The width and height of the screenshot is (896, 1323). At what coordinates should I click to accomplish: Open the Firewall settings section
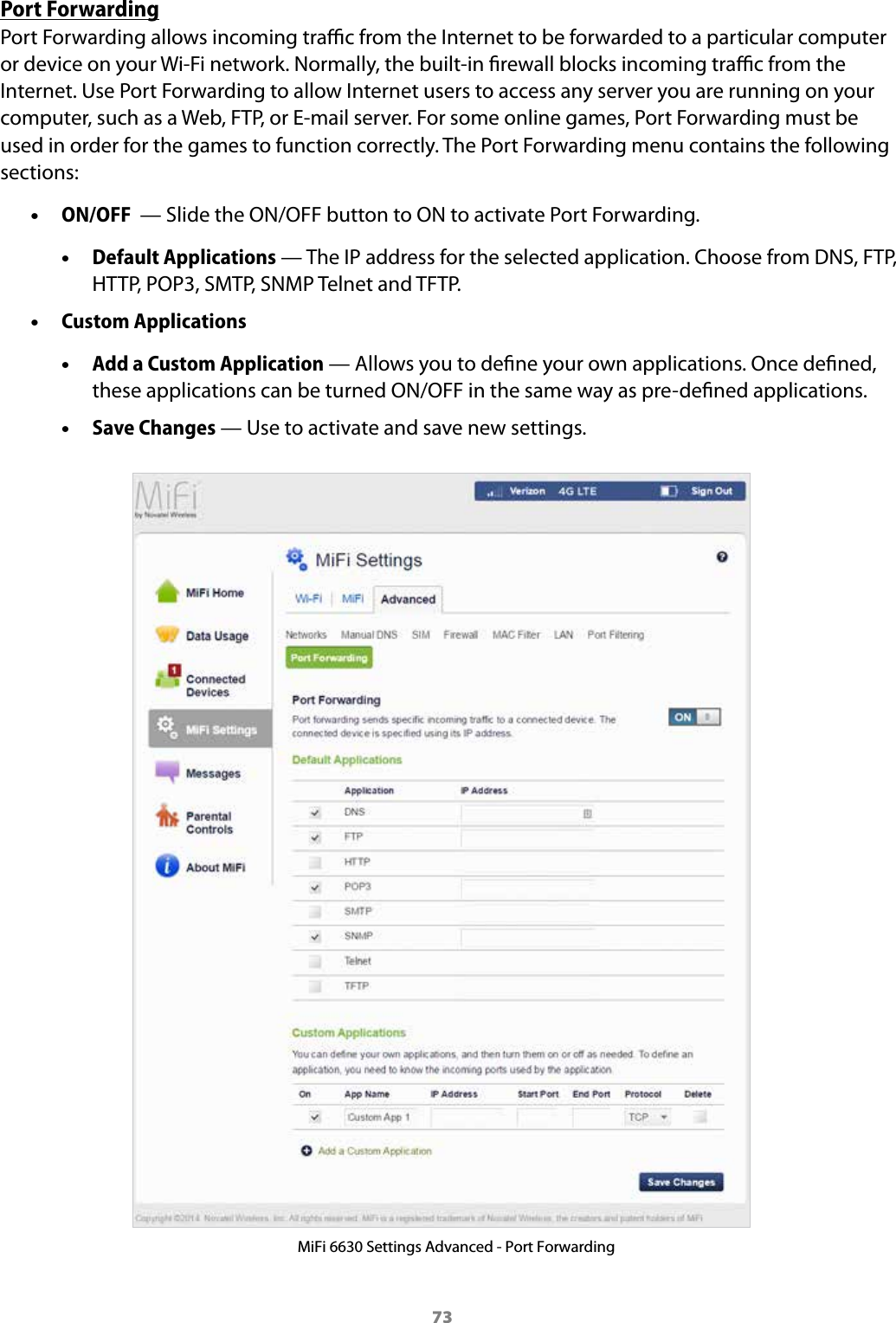point(461,634)
